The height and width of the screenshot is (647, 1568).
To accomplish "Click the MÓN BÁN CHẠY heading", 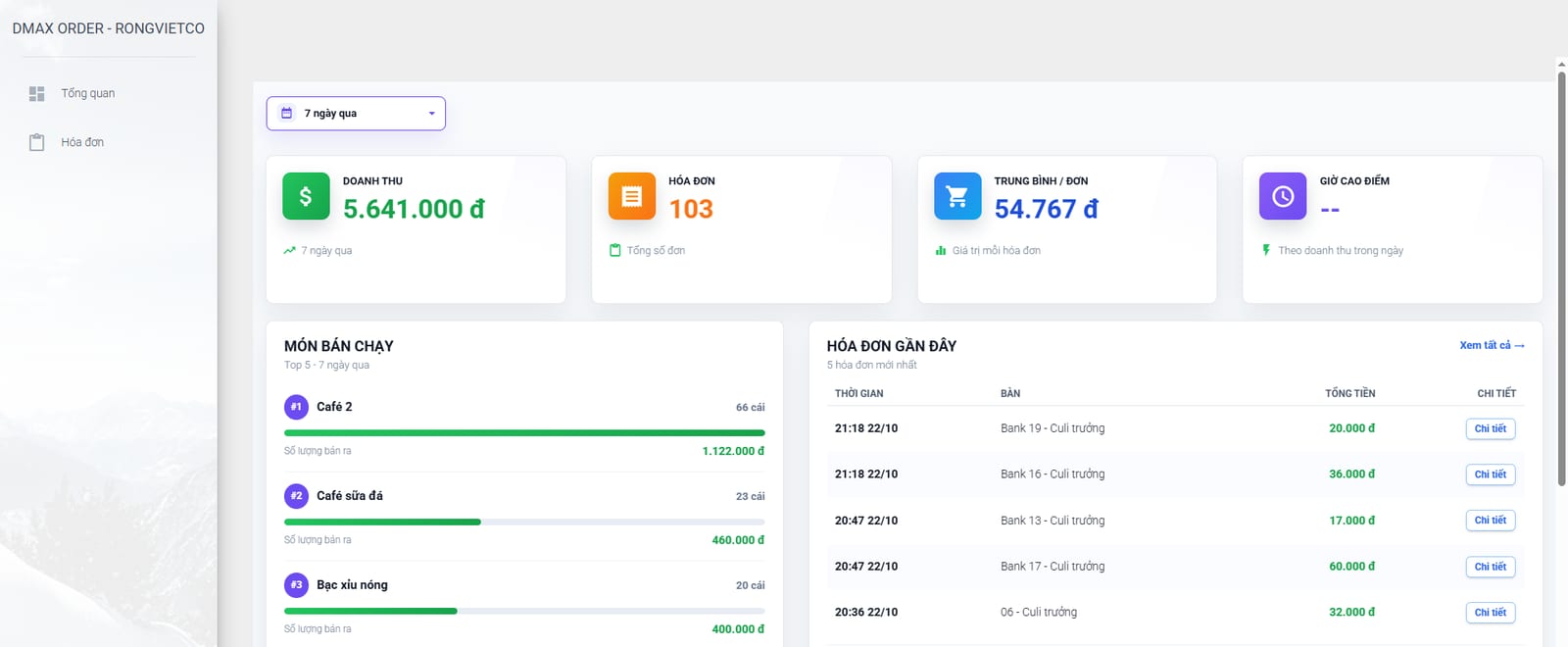I will click(x=339, y=346).
